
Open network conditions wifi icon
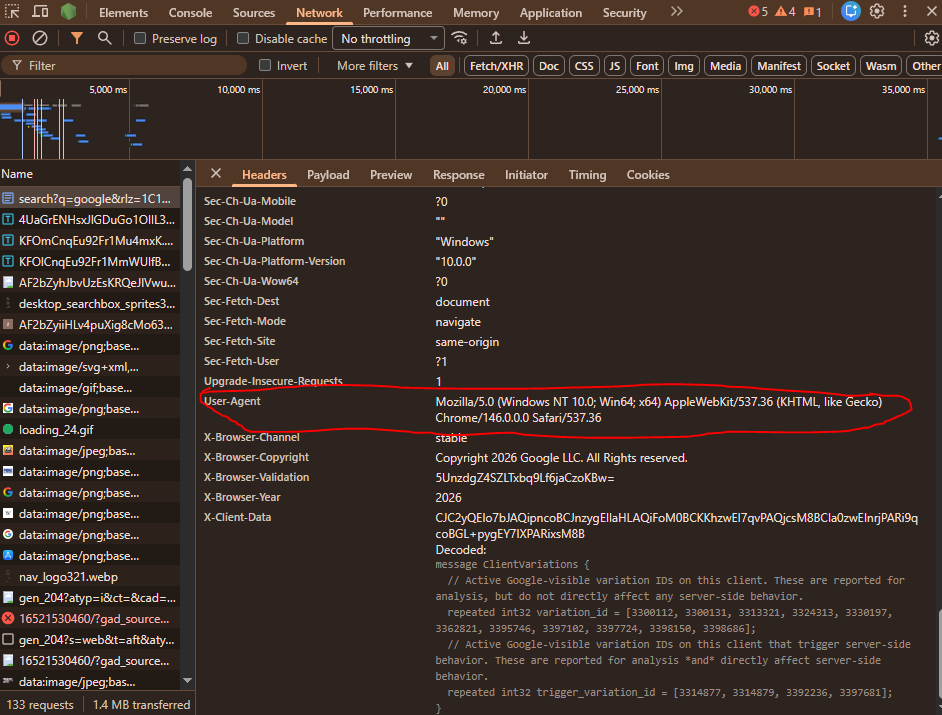(460, 38)
